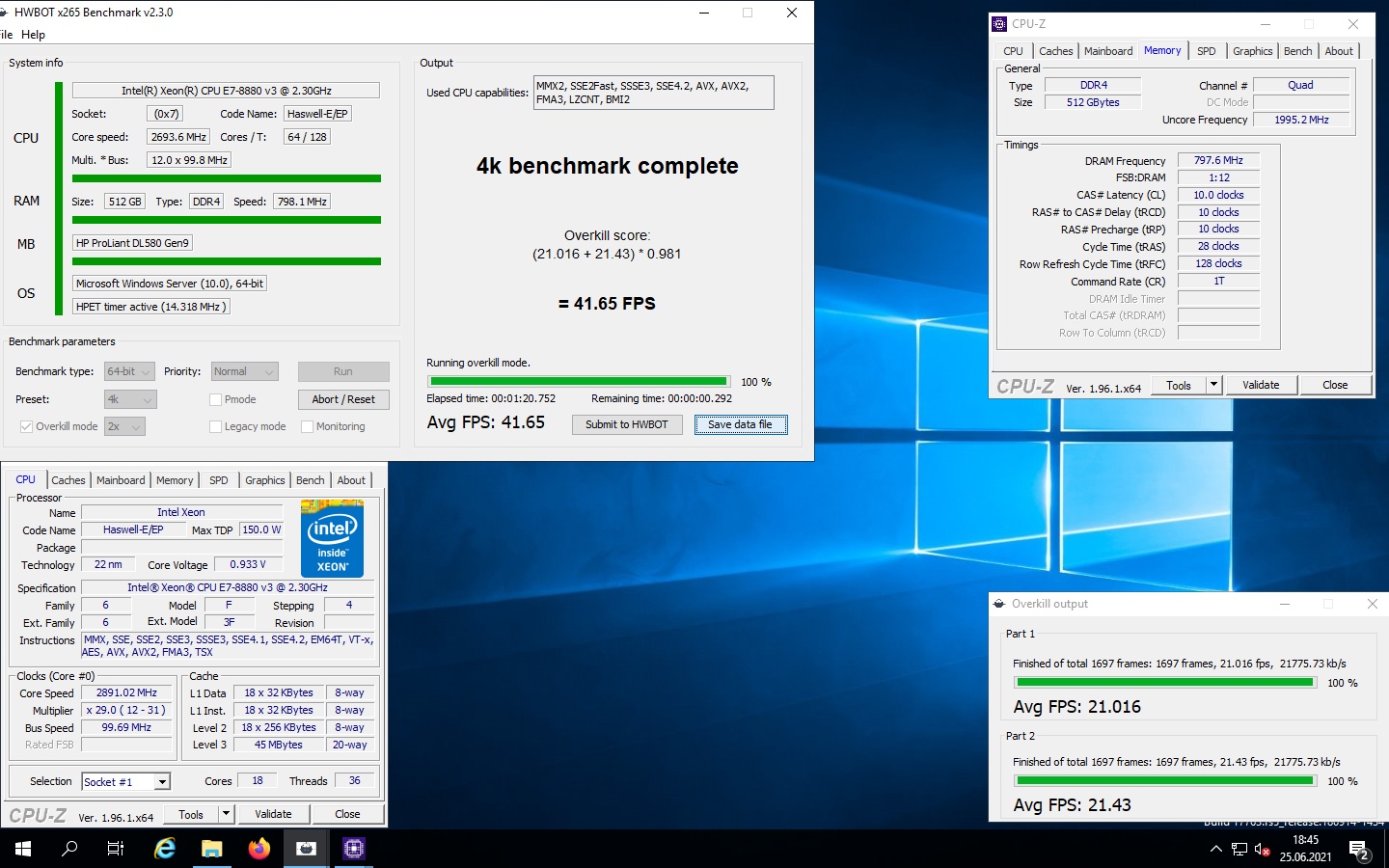Viewport: 1389px width, 868px height.
Task: Enable the Monitoring checkbox
Action: tap(308, 426)
